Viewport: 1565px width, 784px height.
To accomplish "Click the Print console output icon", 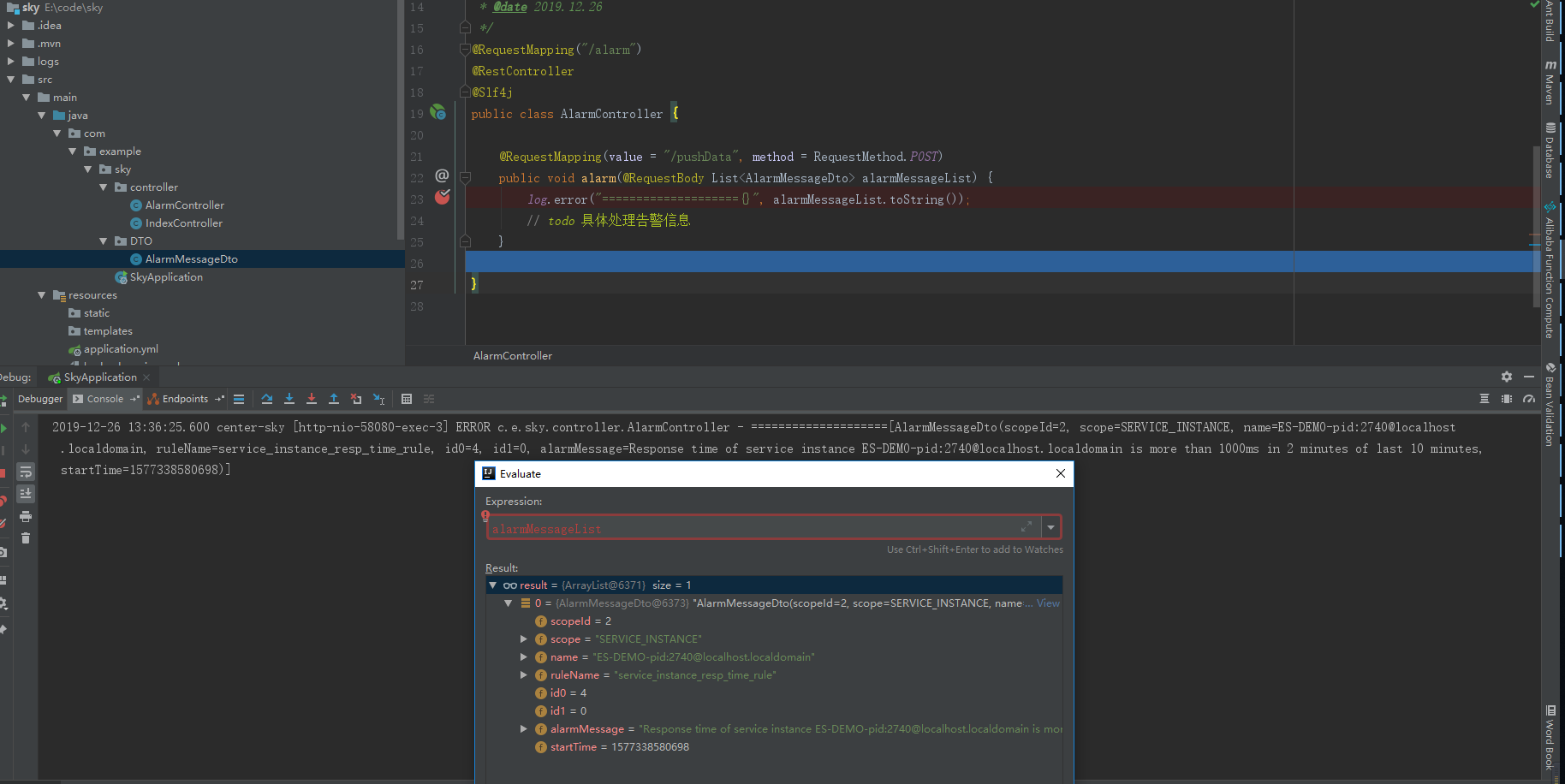I will pyautogui.click(x=26, y=516).
